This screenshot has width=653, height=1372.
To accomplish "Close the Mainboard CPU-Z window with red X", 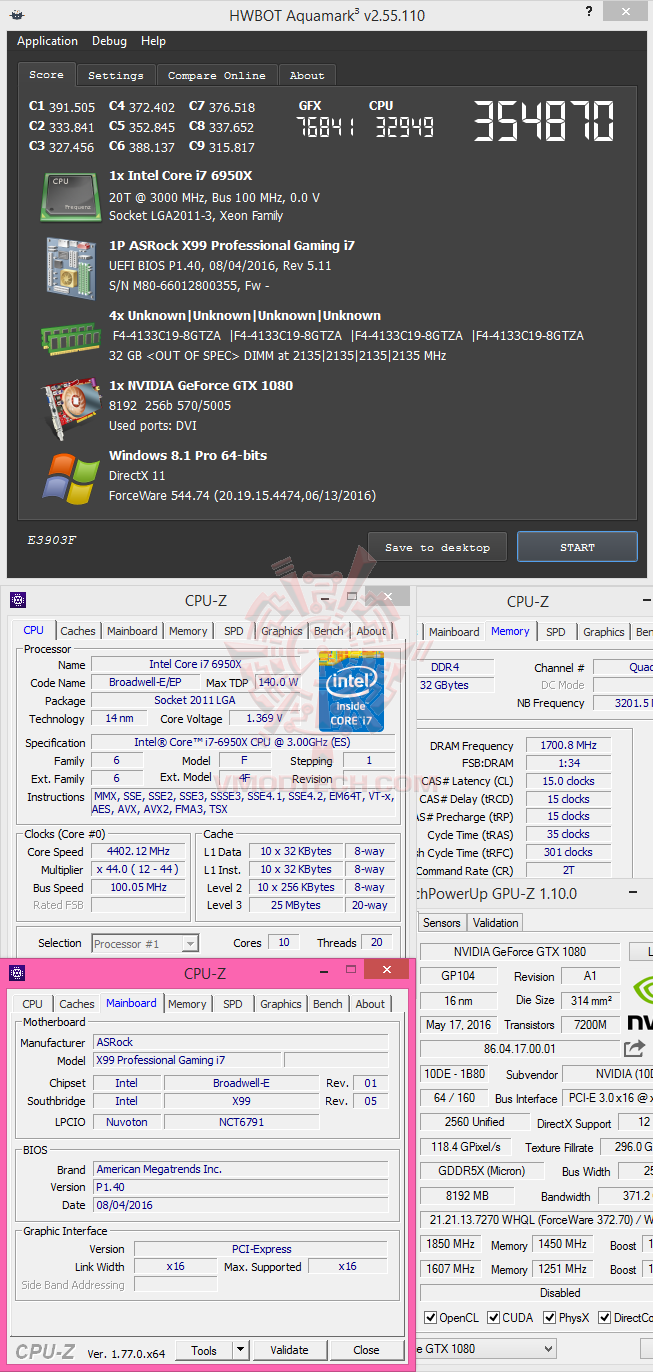I will 386,969.
